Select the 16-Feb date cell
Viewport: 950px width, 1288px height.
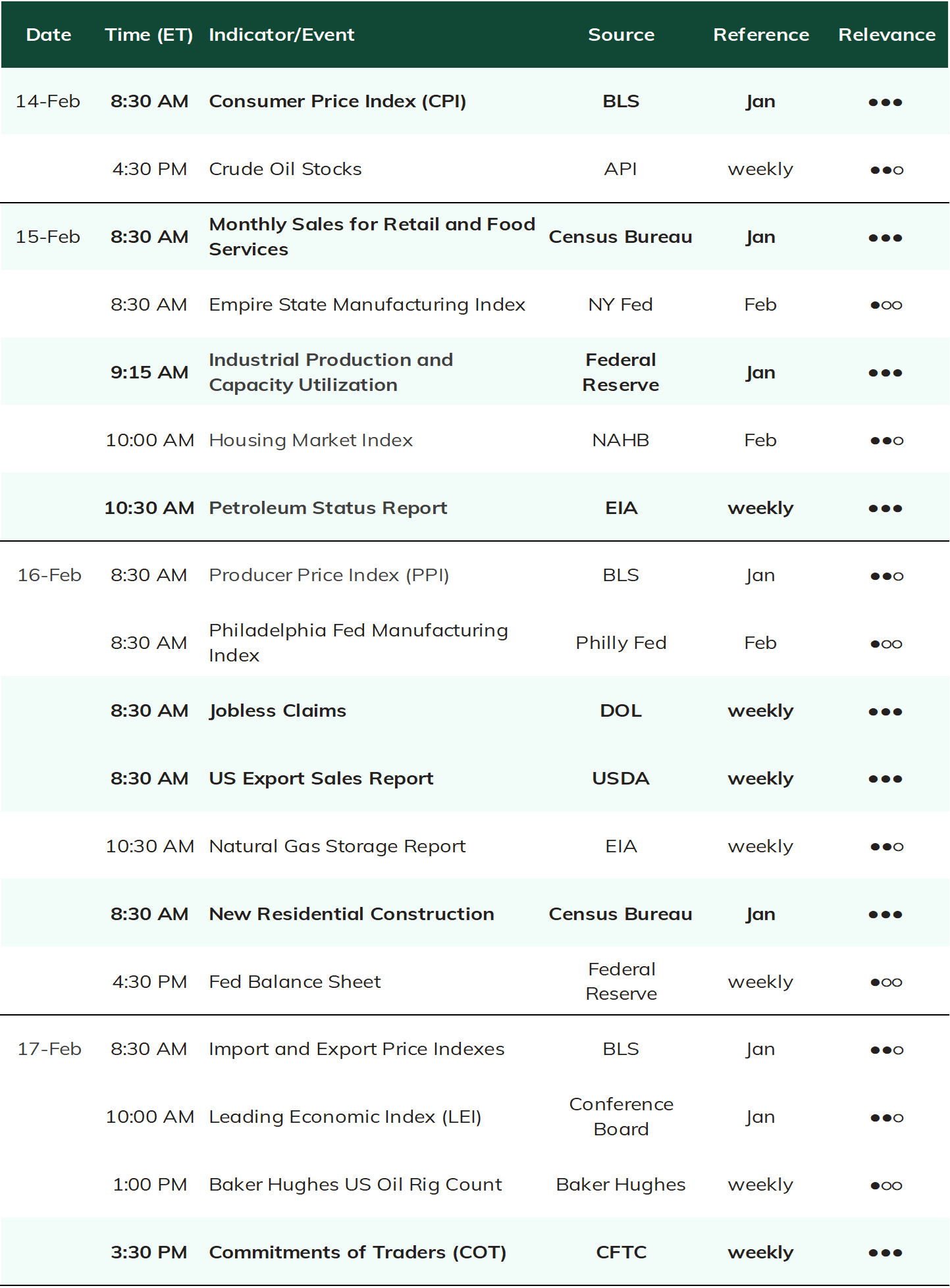(49, 575)
